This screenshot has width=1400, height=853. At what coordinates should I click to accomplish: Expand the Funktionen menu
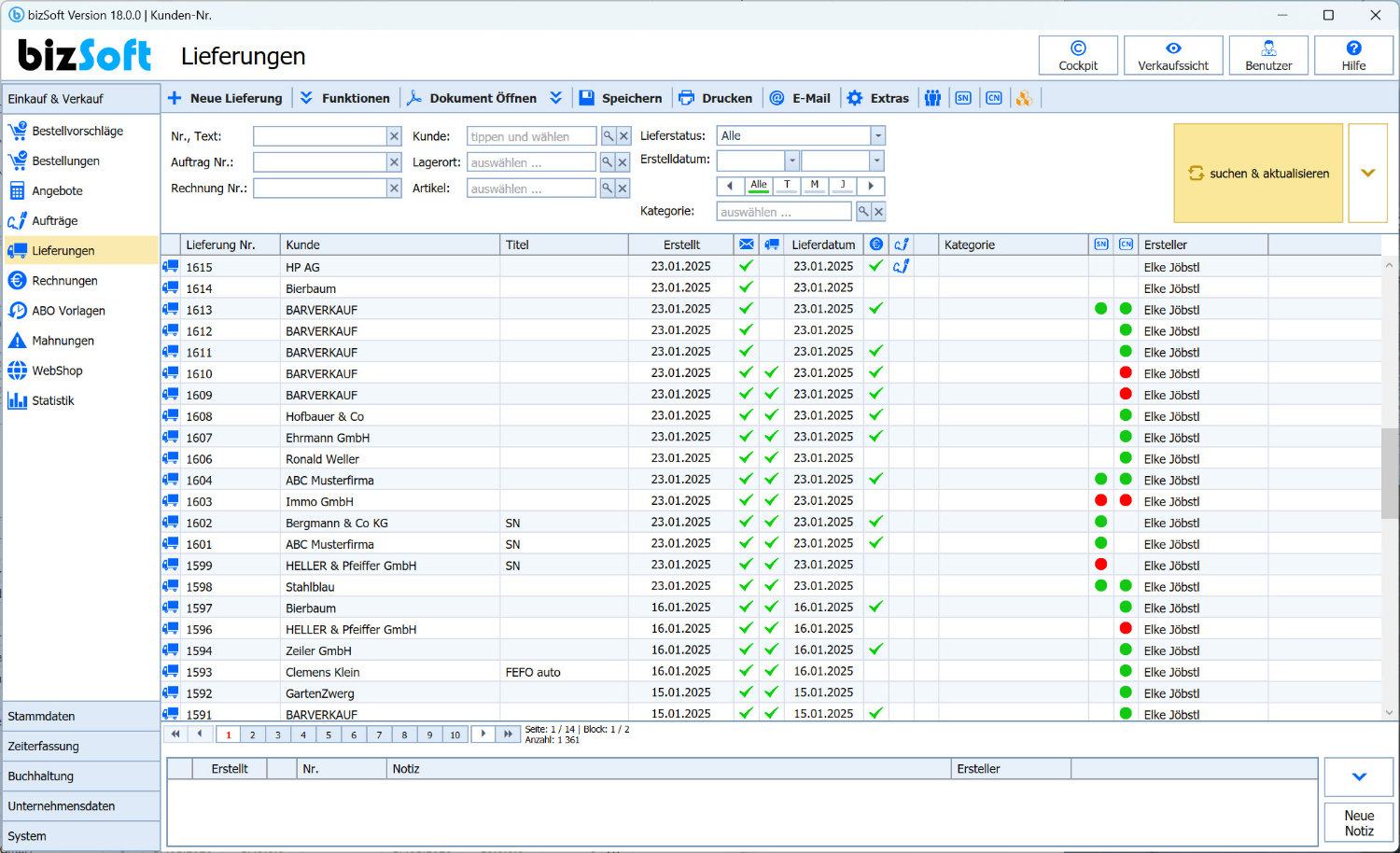pos(344,98)
